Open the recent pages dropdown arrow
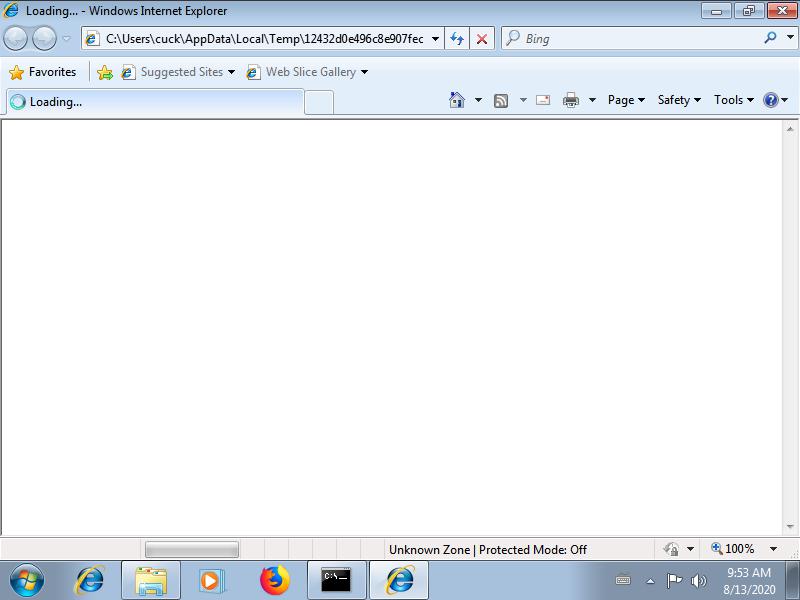The height and width of the screenshot is (600, 800). [67, 39]
